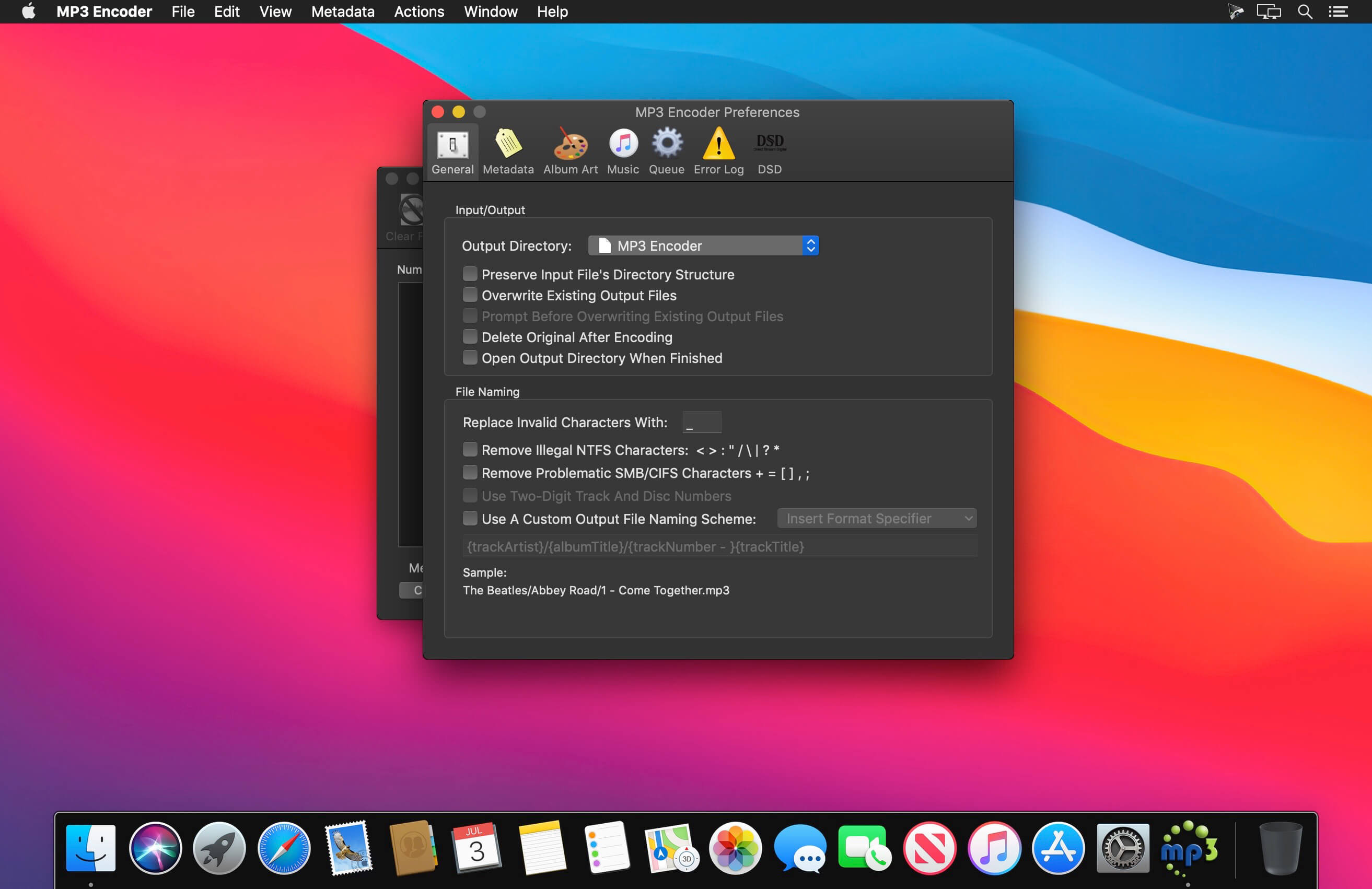The image size is (1372, 889).
Task: Enable Preserve Input File's Directory Structure
Action: 470,274
